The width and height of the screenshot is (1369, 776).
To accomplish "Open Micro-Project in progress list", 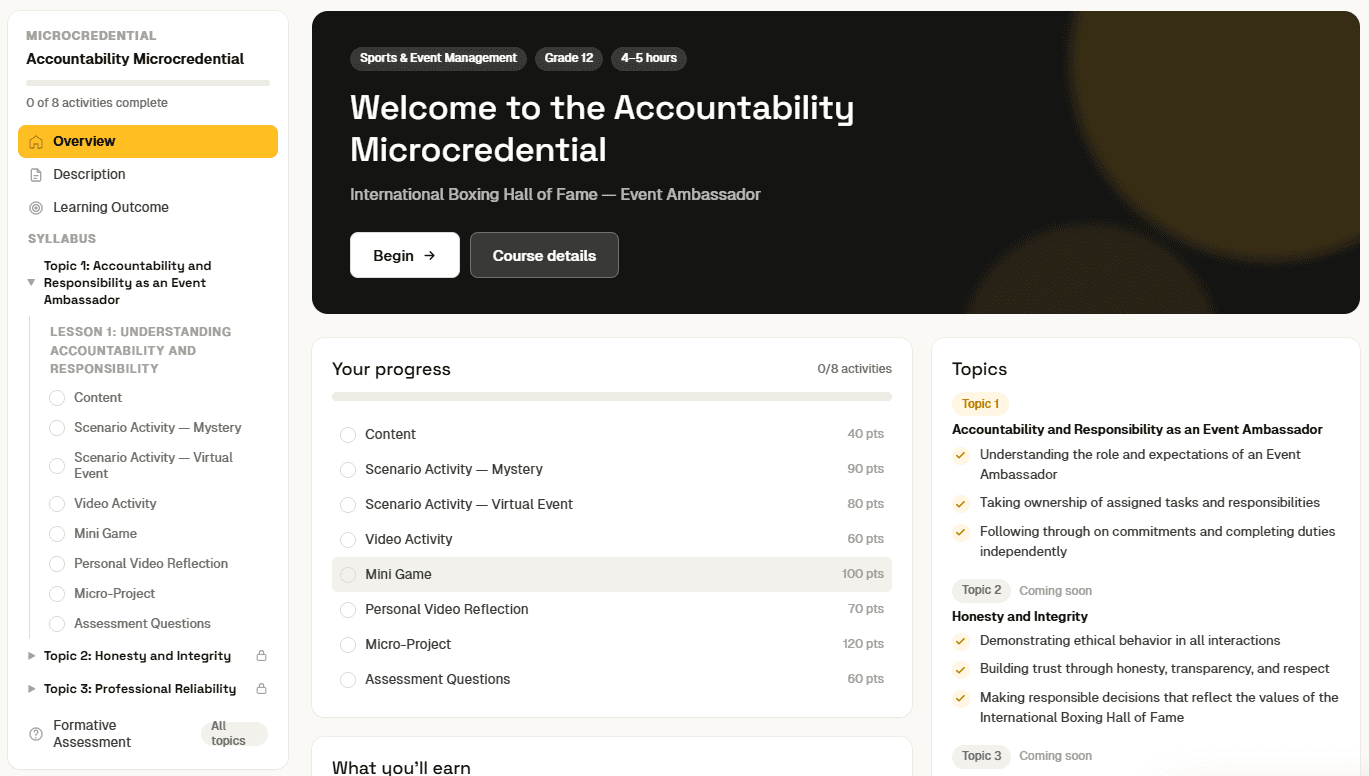I will [x=612, y=644].
